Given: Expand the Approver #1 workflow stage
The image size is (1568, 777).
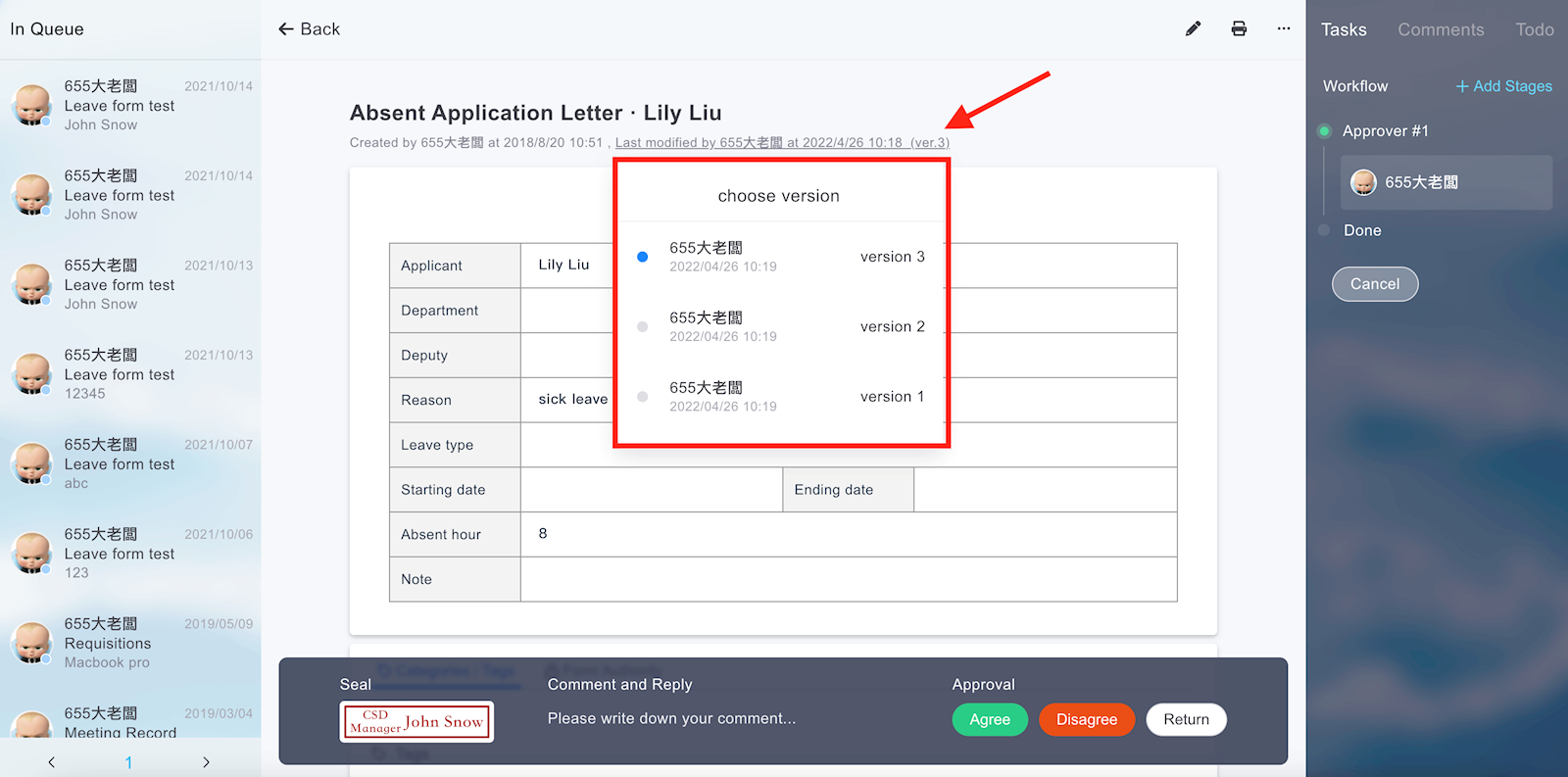Looking at the screenshot, I should coord(1385,131).
